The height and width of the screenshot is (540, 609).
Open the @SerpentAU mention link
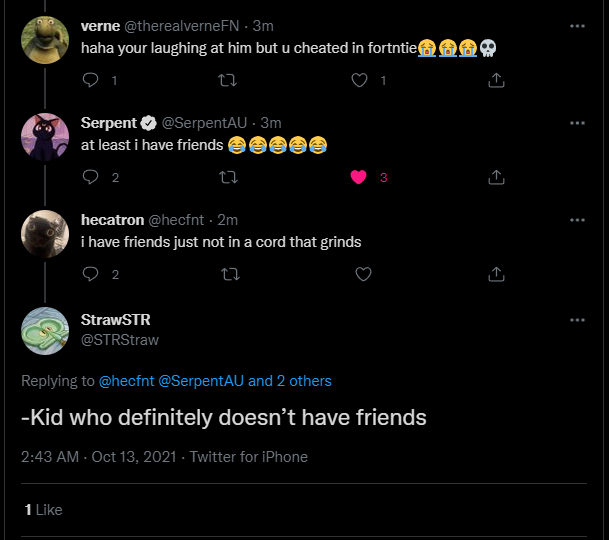[200, 381]
